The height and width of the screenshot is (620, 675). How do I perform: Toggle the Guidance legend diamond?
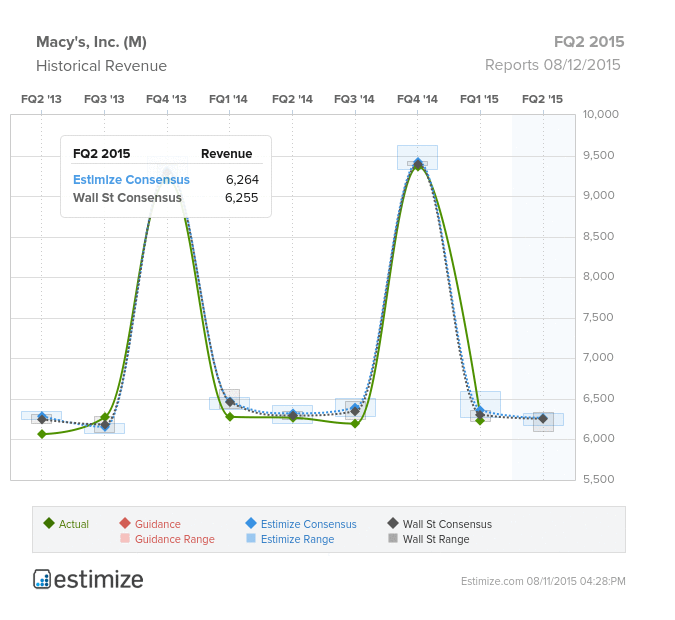125,524
